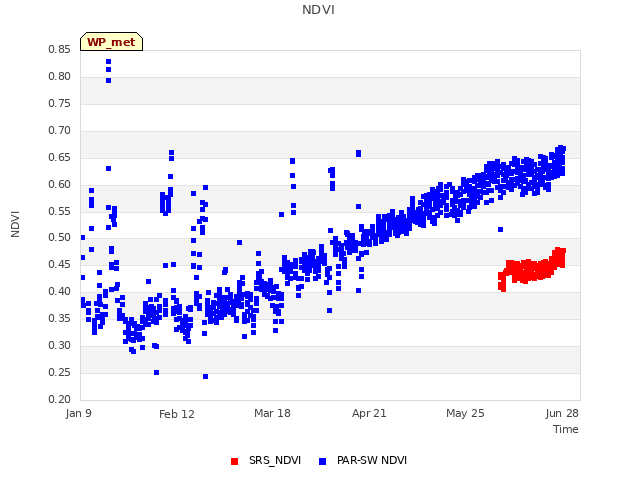Click the WP_met label tag
The image size is (640, 480).
[x=111, y=42]
